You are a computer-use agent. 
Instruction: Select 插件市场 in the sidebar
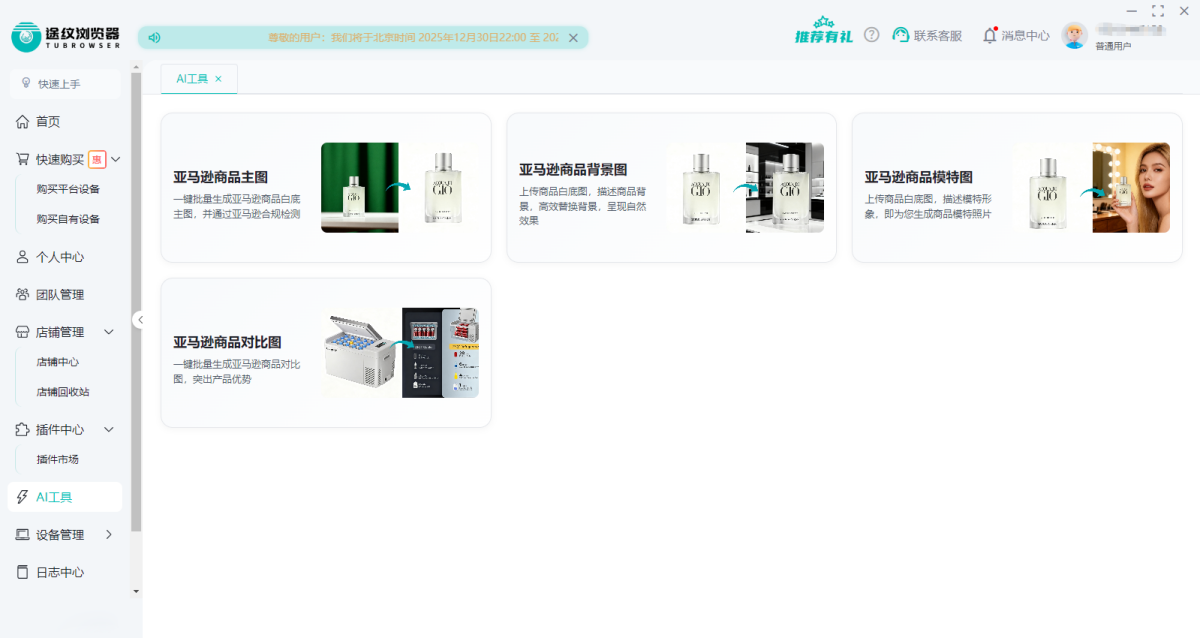click(x=57, y=460)
